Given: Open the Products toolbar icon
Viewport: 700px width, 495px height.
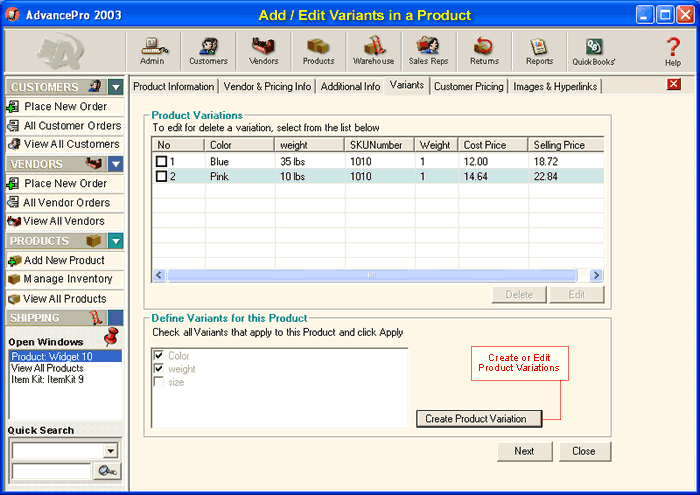Looking at the screenshot, I should [318, 51].
